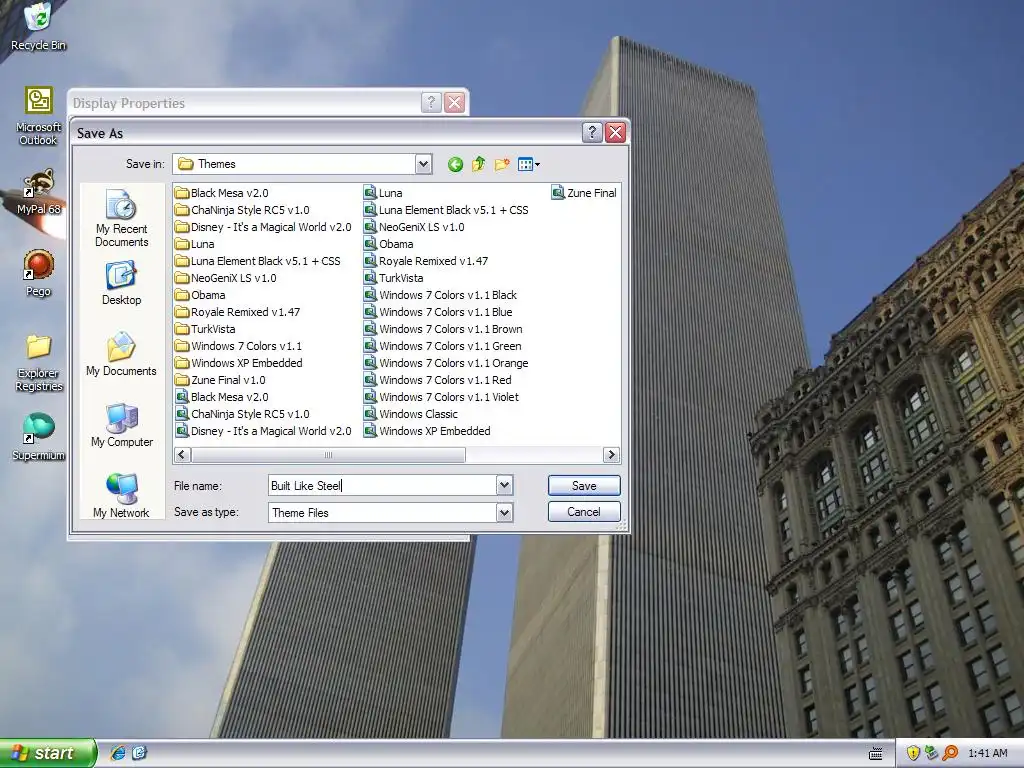1024x768 pixels.
Task: Expand the Save in Themes dropdown
Action: click(x=423, y=164)
